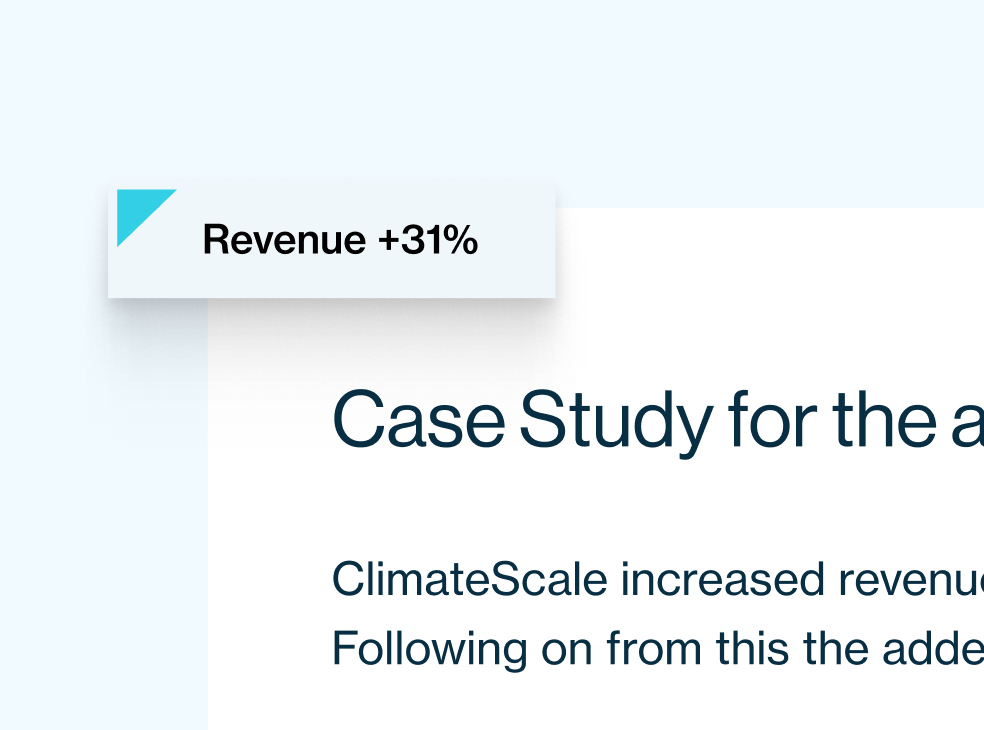Click the word "ClimateScale" in the paragraph

pos(469,579)
